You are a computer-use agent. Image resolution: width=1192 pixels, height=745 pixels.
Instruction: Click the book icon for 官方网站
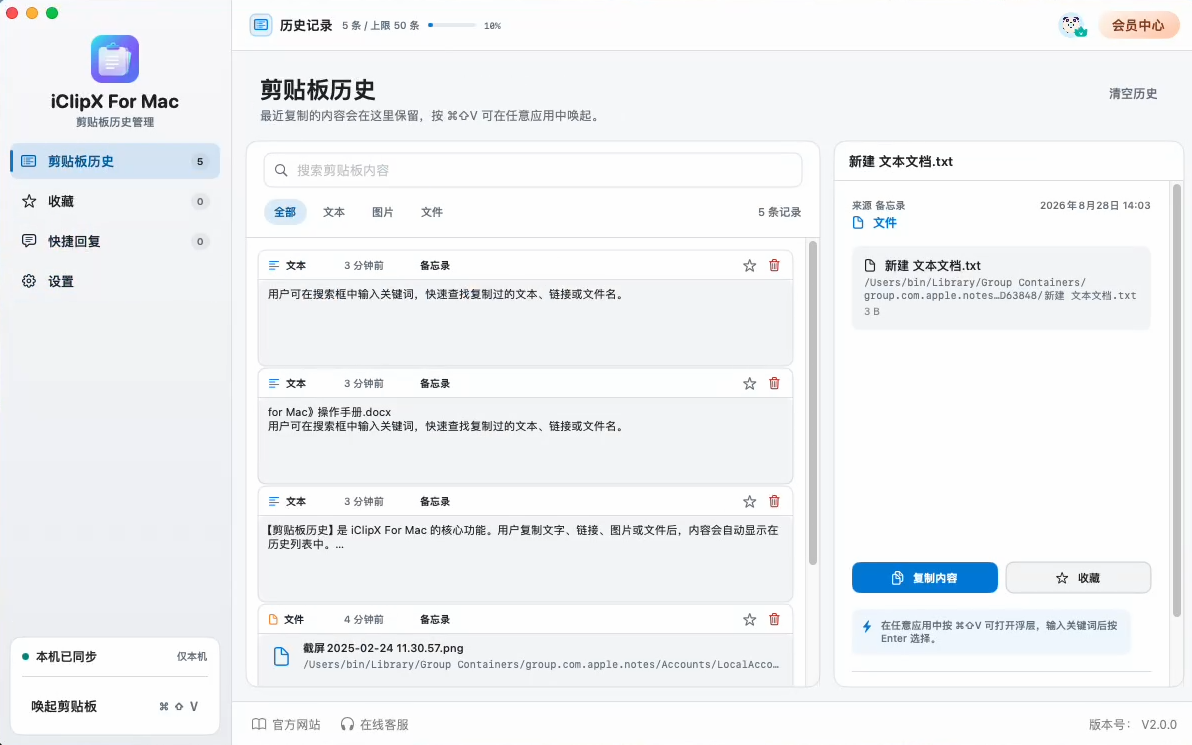click(x=259, y=724)
